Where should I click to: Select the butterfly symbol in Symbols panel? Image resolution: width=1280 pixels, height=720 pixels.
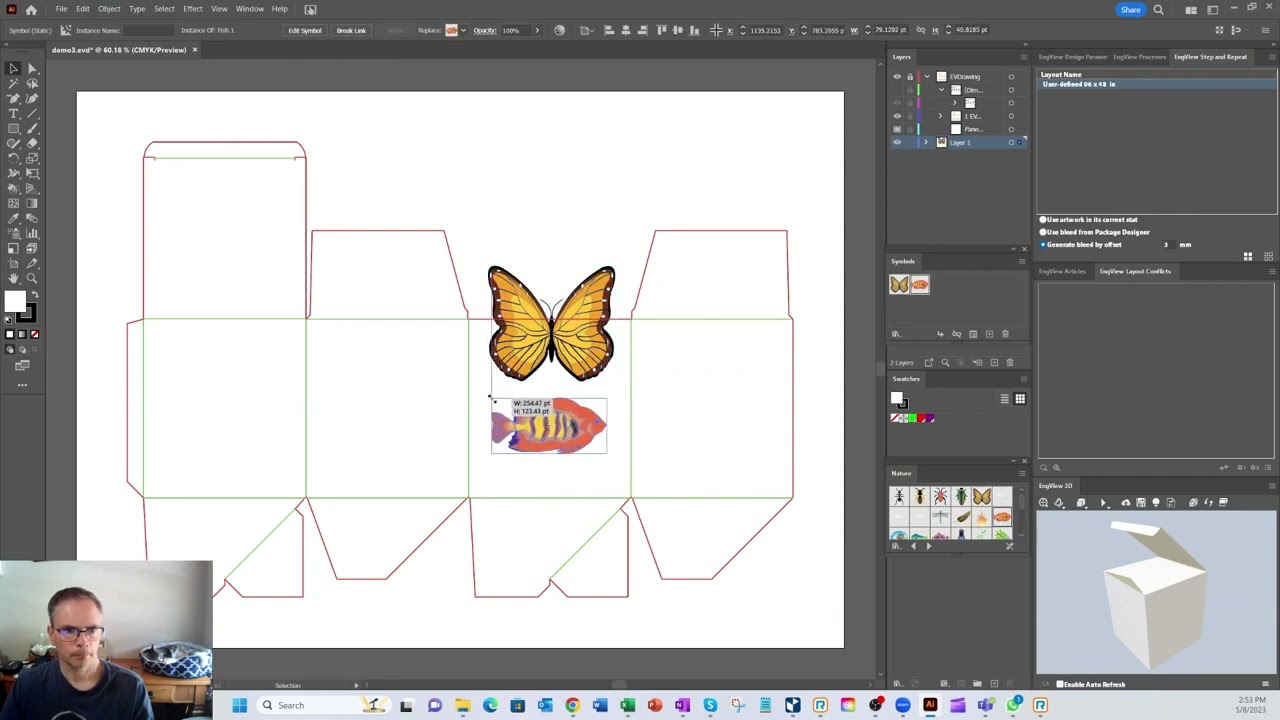point(899,285)
